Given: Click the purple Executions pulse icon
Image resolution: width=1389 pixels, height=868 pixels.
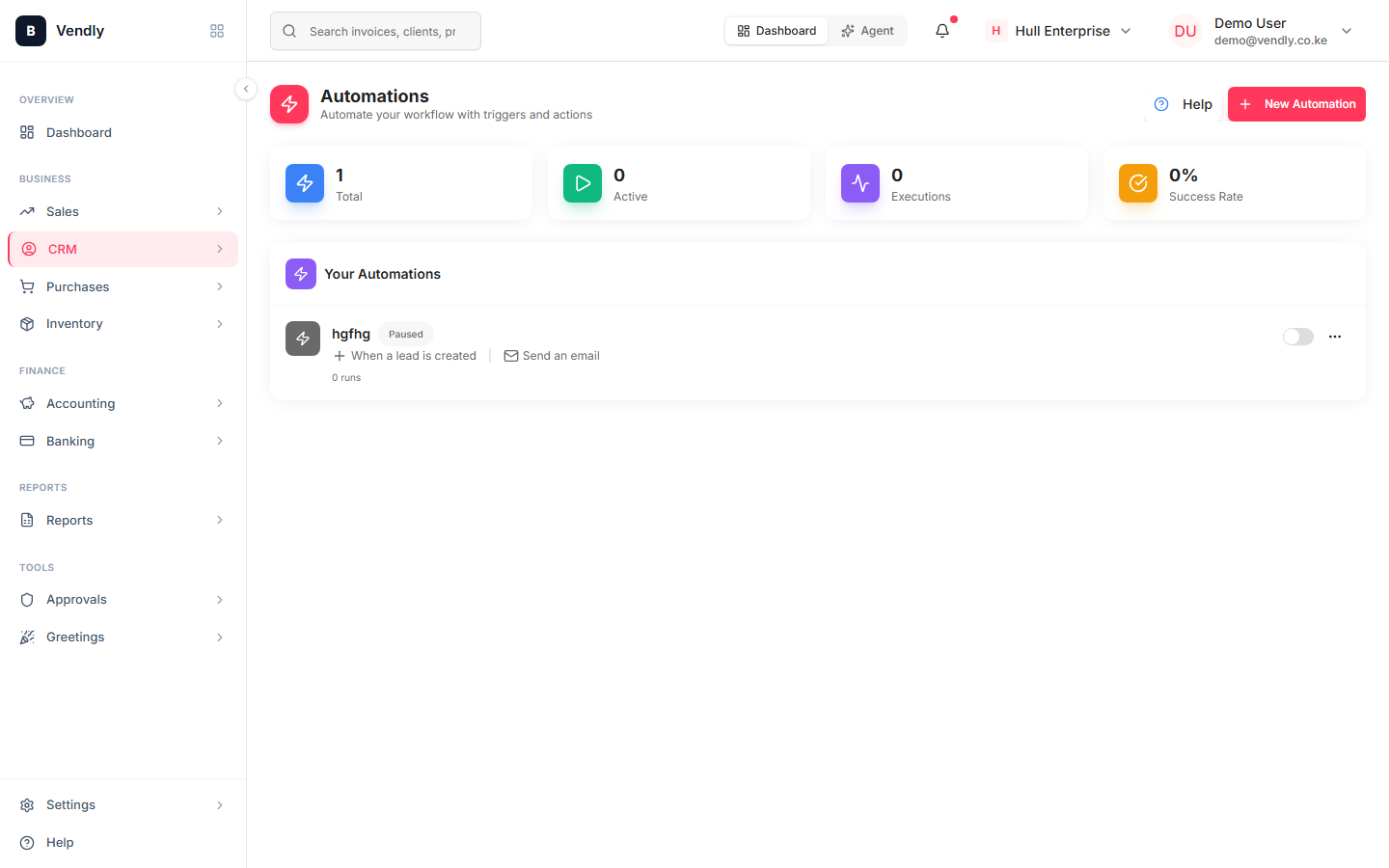Looking at the screenshot, I should 860,183.
